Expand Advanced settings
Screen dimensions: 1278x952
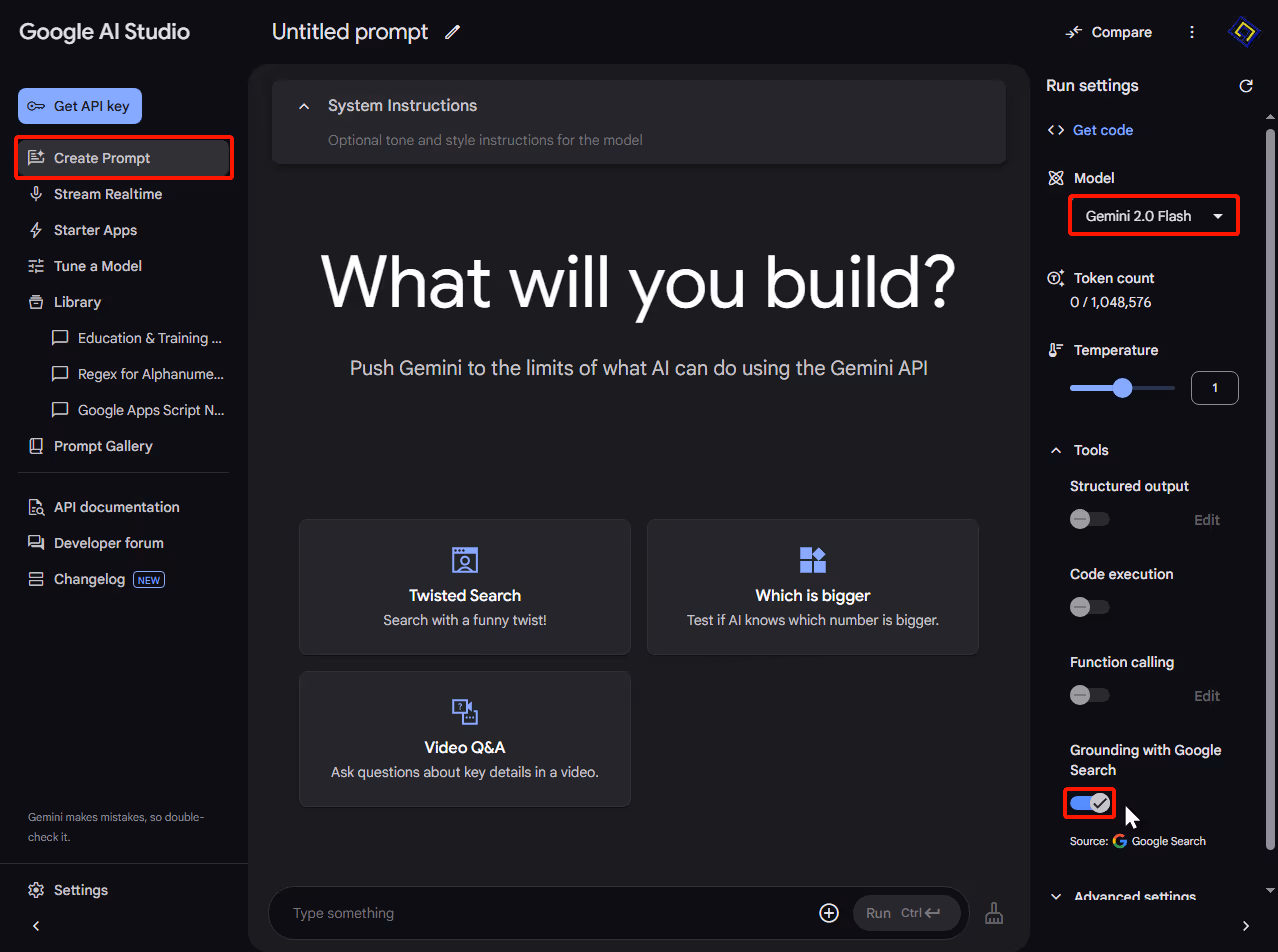[x=1123, y=897]
